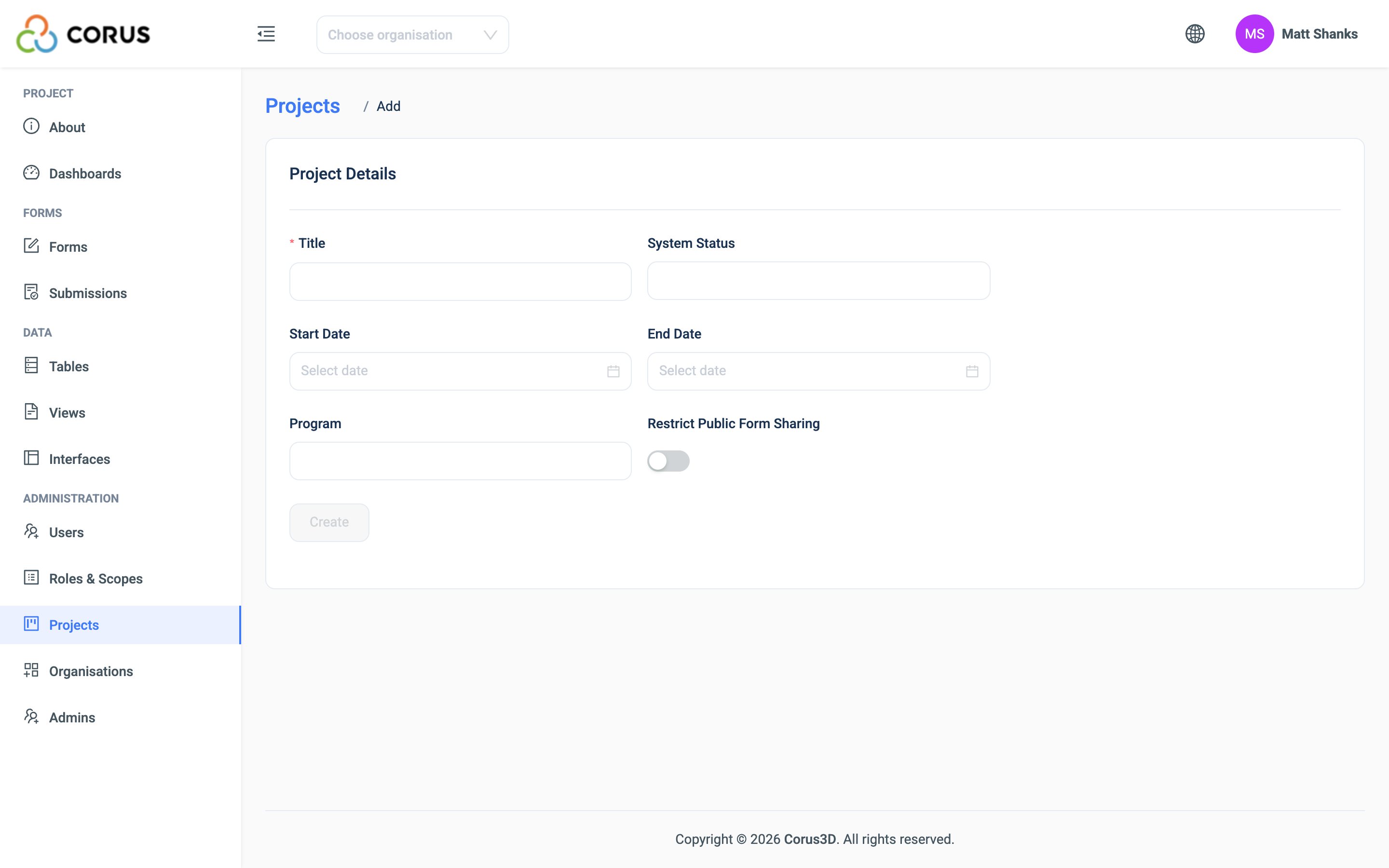Open Organisations menu item
Image resolution: width=1389 pixels, height=868 pixels.
121,671
